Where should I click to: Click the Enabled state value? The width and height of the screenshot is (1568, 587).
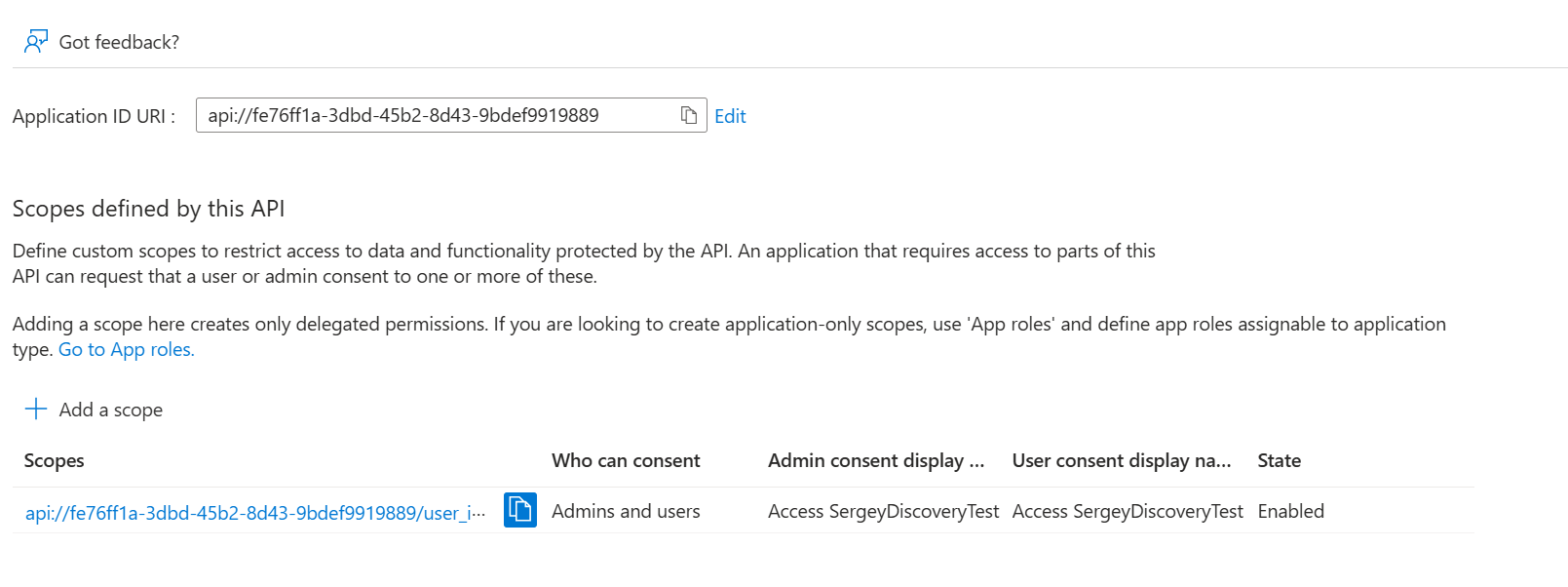point(1290,511)
